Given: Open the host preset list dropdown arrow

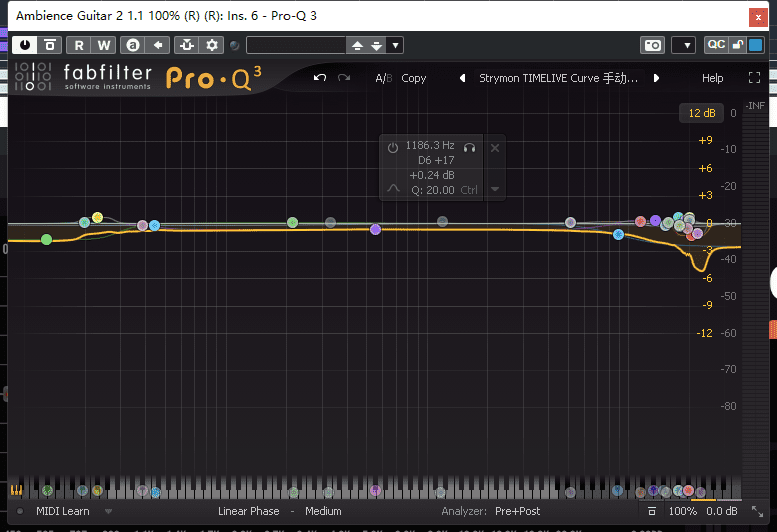Looking at the screenshot, I should [x=396, y=45].
